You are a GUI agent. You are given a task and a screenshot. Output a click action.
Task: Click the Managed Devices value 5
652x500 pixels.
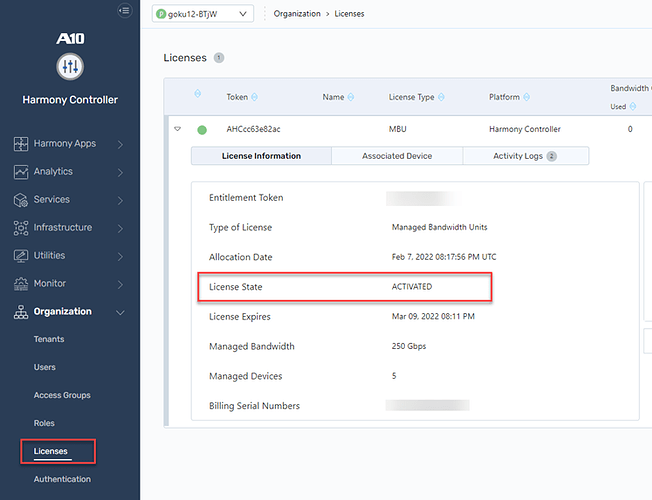tap(394, 376)
